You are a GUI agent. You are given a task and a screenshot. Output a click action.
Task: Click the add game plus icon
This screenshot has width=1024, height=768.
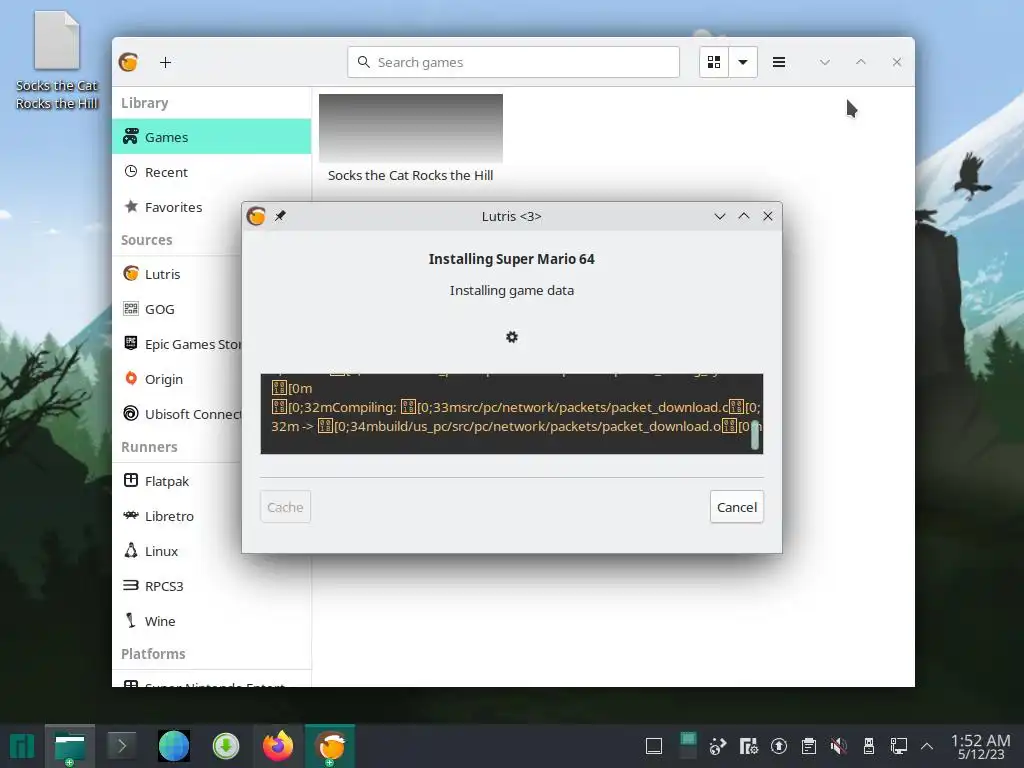(x=165, y=62)
